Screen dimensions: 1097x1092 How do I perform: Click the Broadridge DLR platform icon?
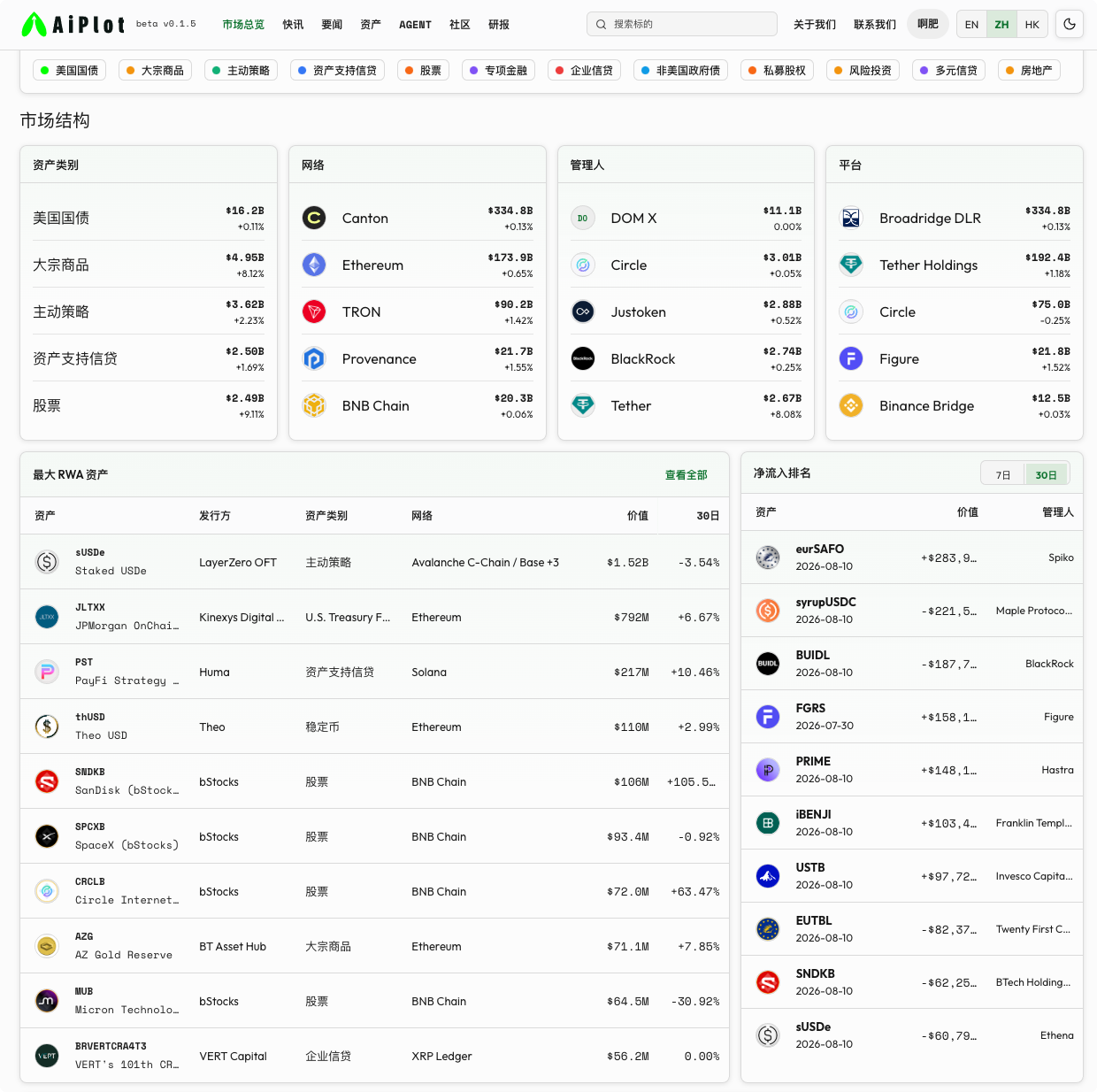click(851, 218)
